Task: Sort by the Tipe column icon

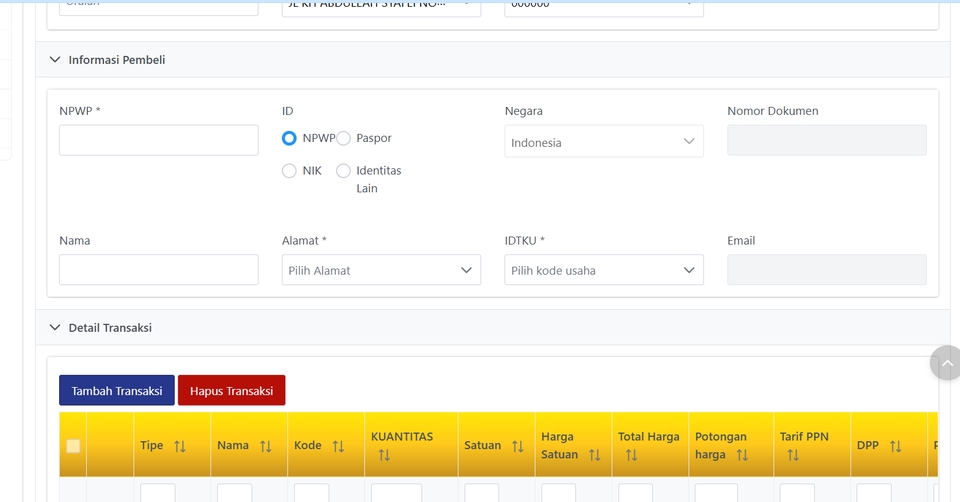Action: (180, 446)
